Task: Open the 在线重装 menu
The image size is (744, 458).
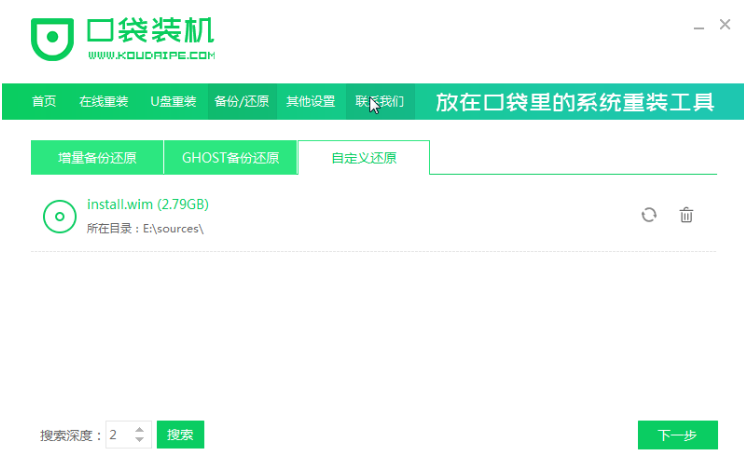Action: tap(104, 102)
